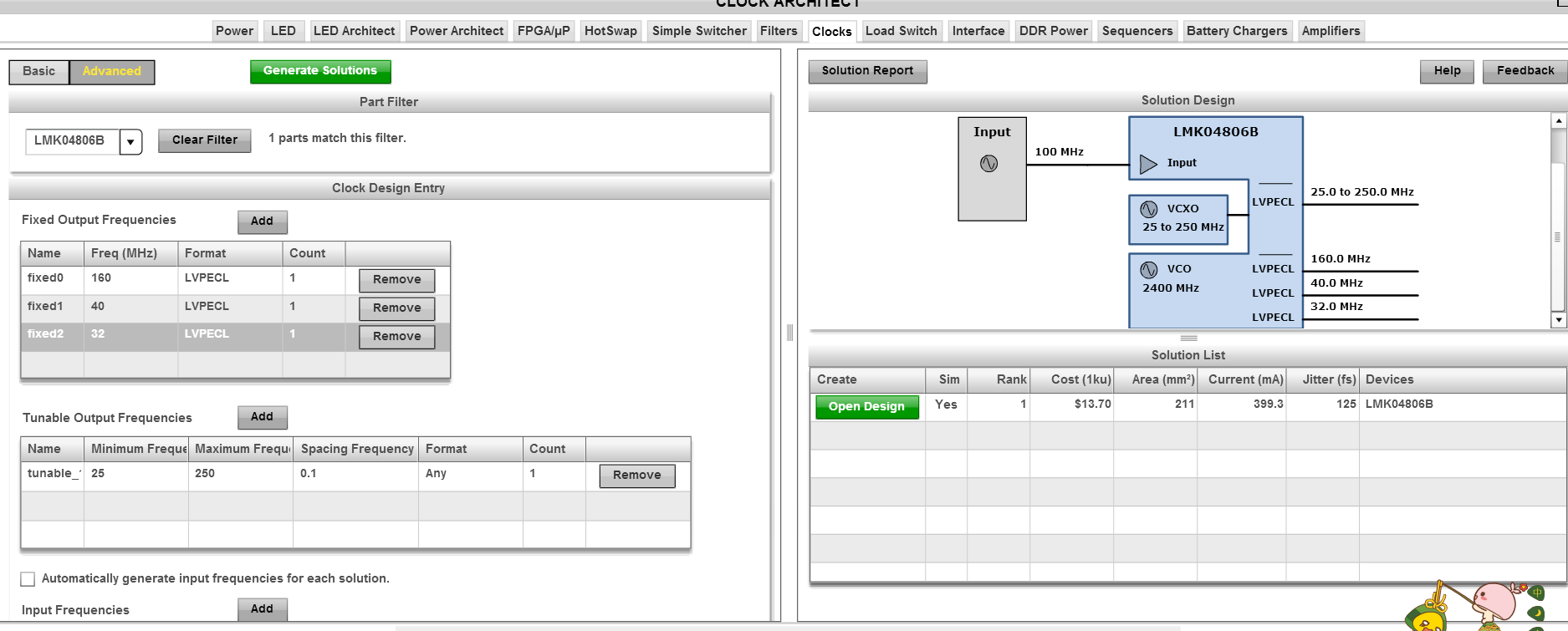Screen dimensions: 1568x631
Task: Open the DDR Power tab
Action: (1054, 31)
